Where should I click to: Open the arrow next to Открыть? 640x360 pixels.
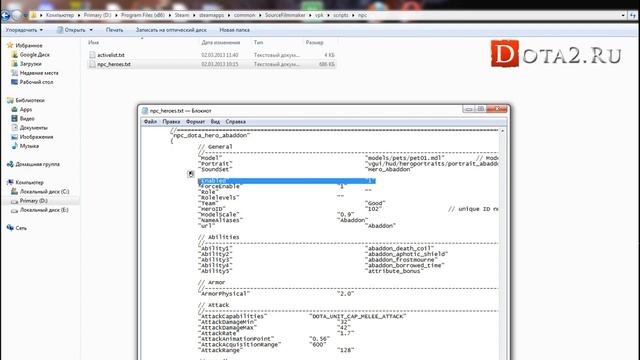(x=91, y=30)
